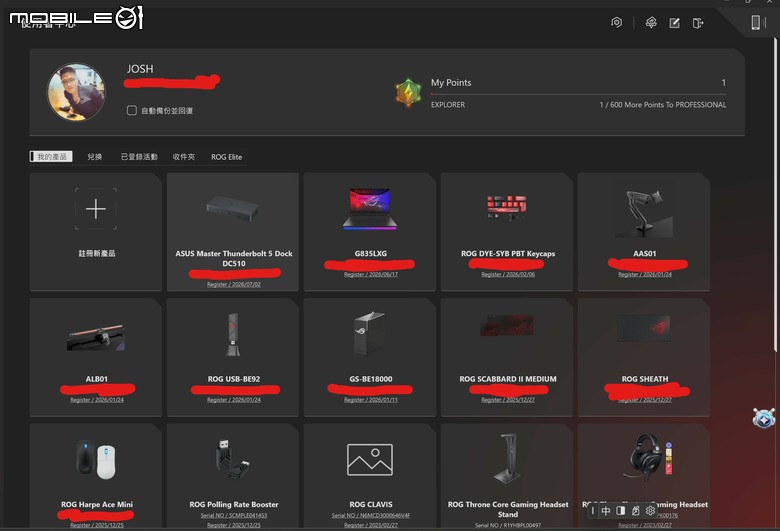
Task: Click the 註冊新產品 label
Action: click(97, 253)
